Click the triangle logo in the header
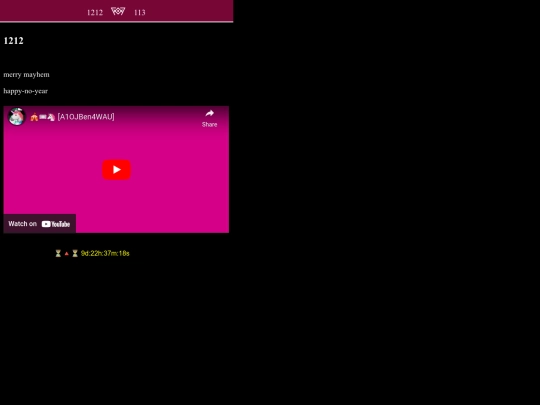540x405 pixels. pos(118,12)
